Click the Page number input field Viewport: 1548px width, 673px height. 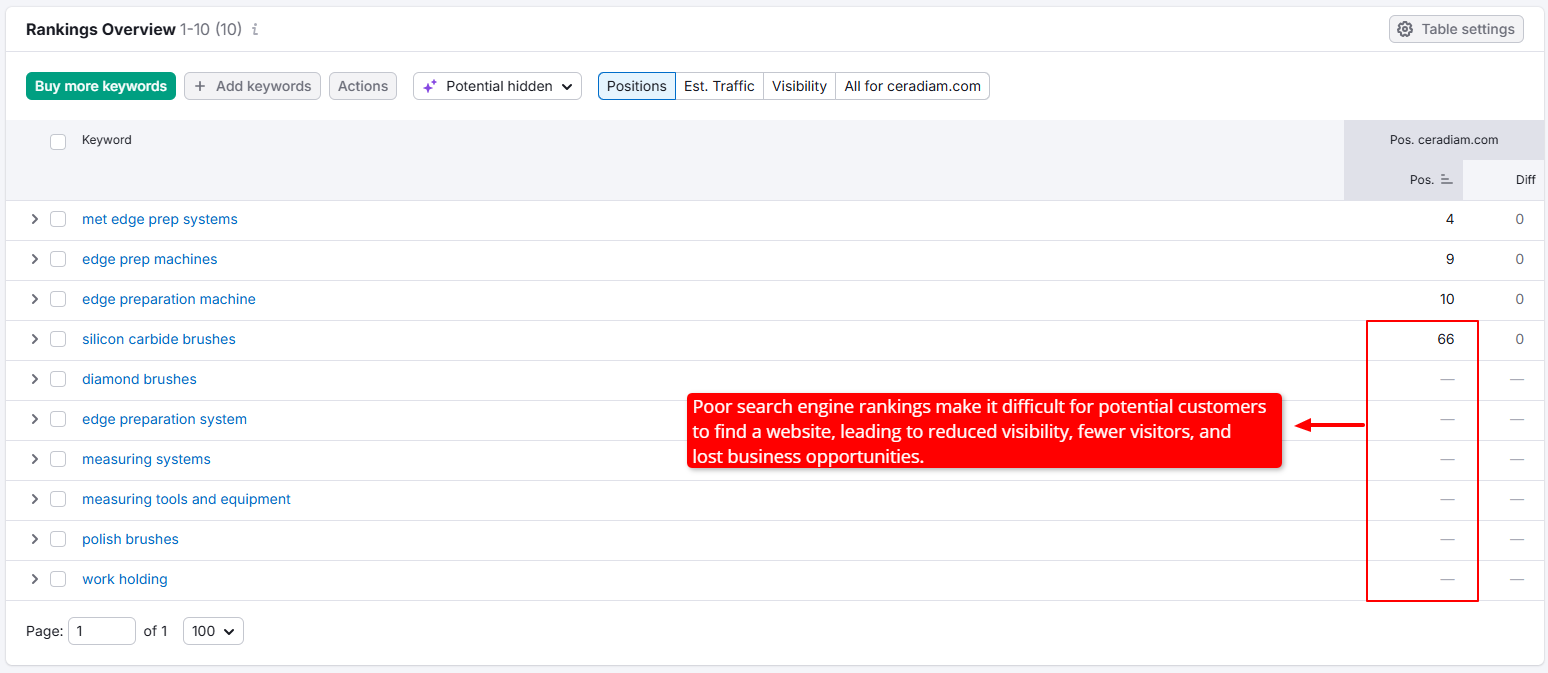(x=101, y=631)
